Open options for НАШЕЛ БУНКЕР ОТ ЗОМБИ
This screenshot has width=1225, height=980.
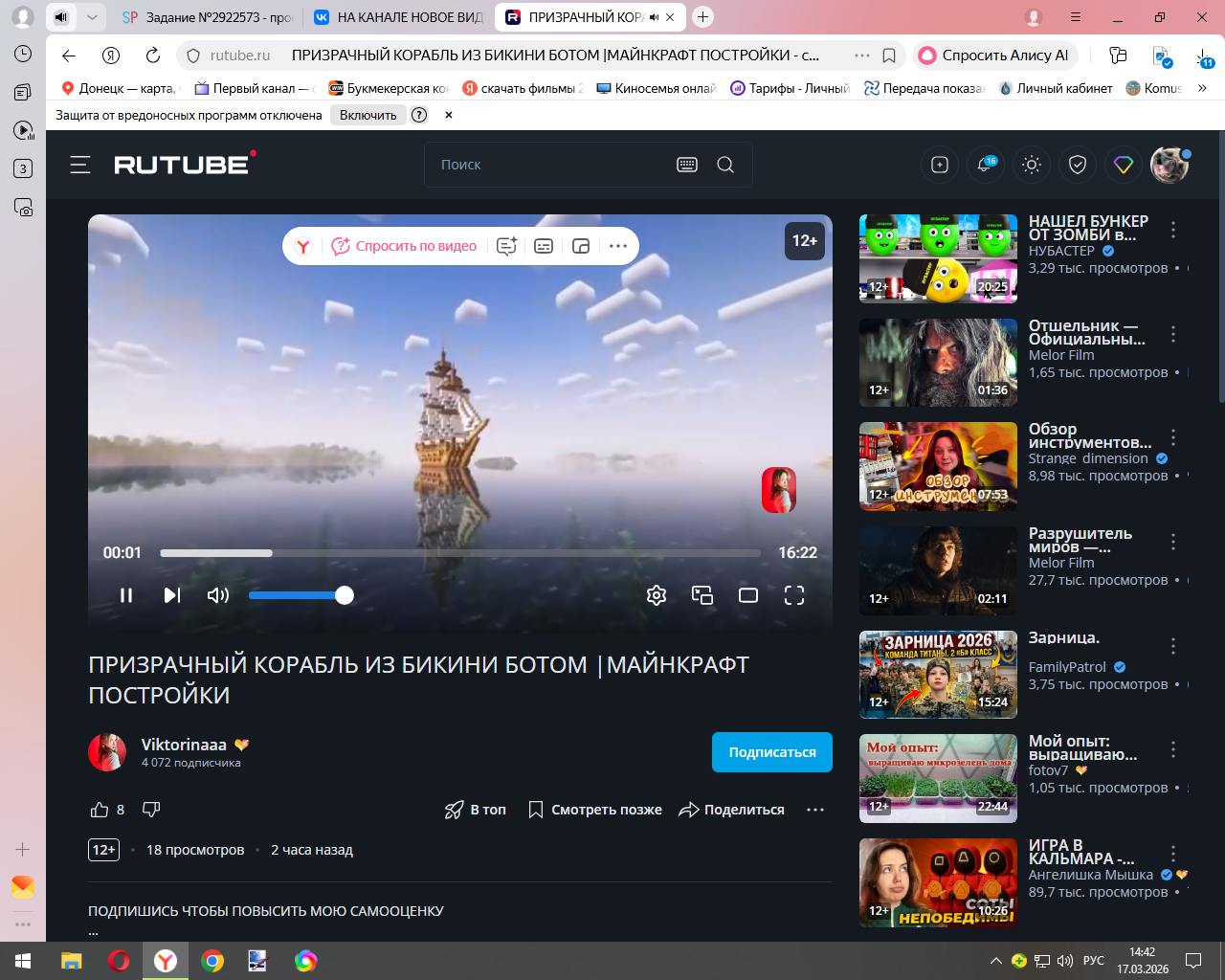[1173, 230]
